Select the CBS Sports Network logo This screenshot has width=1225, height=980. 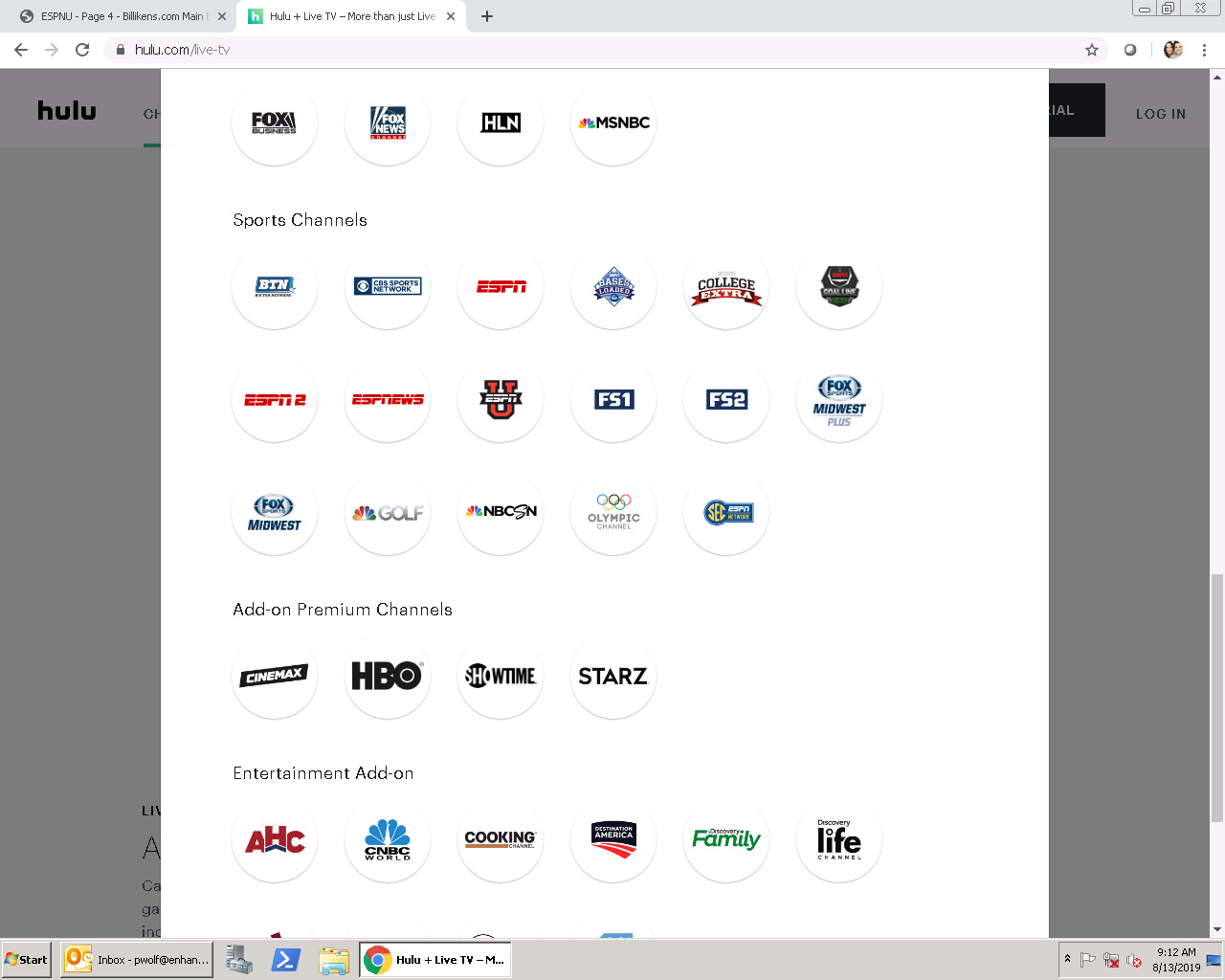tap(388, 286)
